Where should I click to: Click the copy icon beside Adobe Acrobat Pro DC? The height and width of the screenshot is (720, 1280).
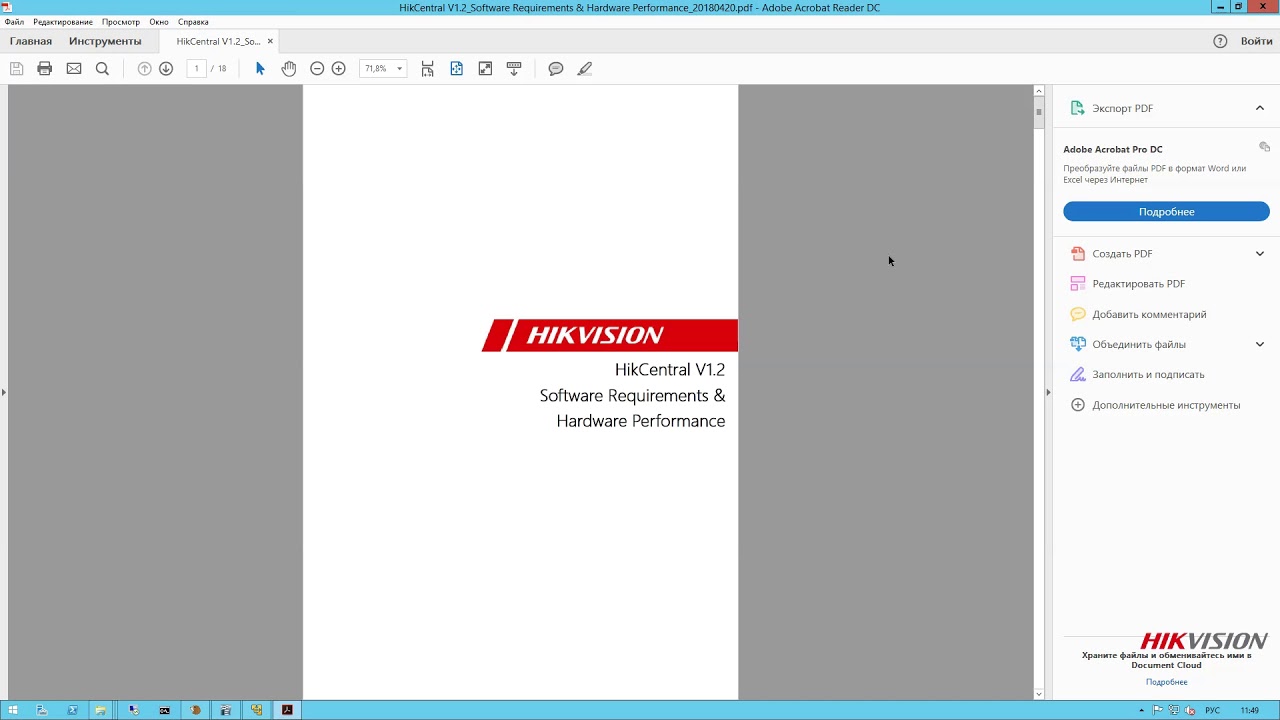[x=1264, y=147]
